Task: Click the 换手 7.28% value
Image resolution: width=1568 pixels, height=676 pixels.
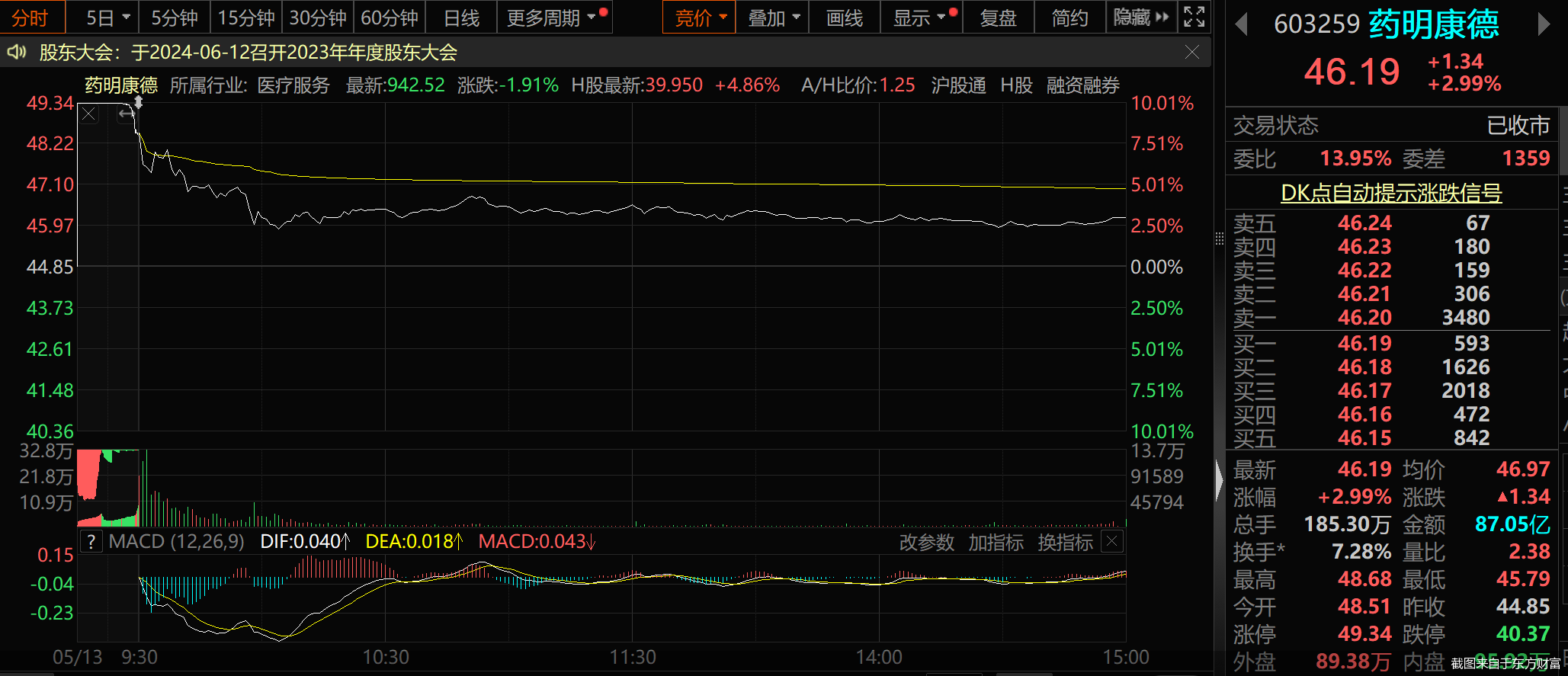Action: click(1361, 552)
